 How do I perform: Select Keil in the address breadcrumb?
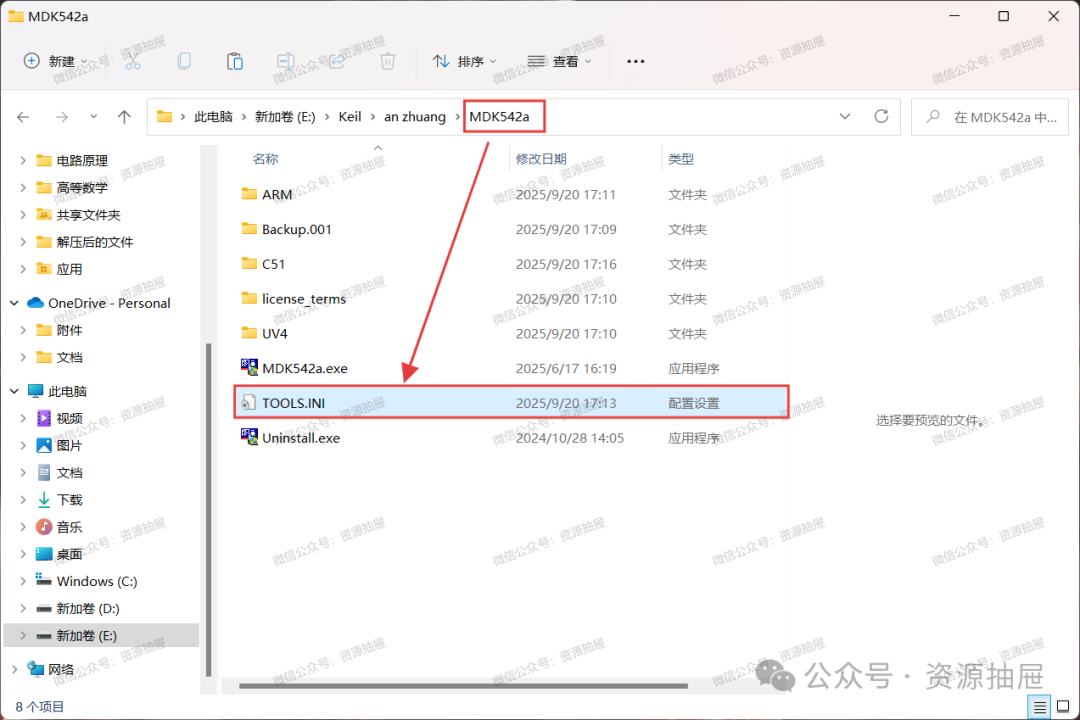[350, 116]
